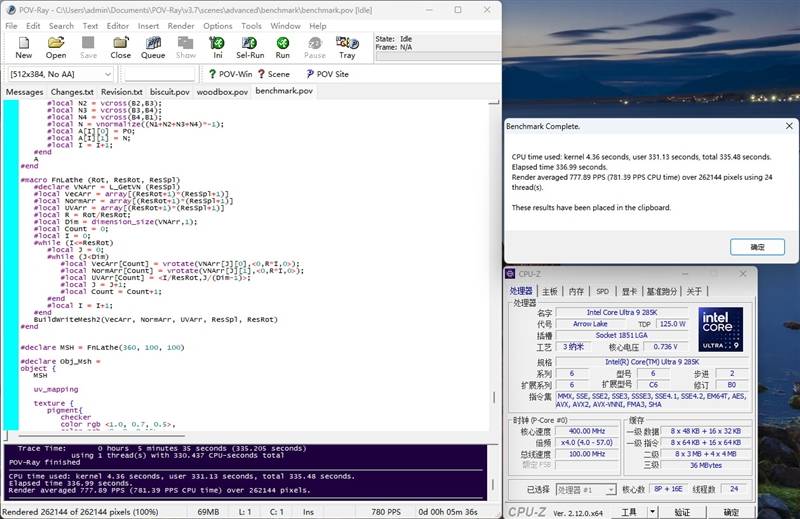Open the Render menu

click(182, 25)
